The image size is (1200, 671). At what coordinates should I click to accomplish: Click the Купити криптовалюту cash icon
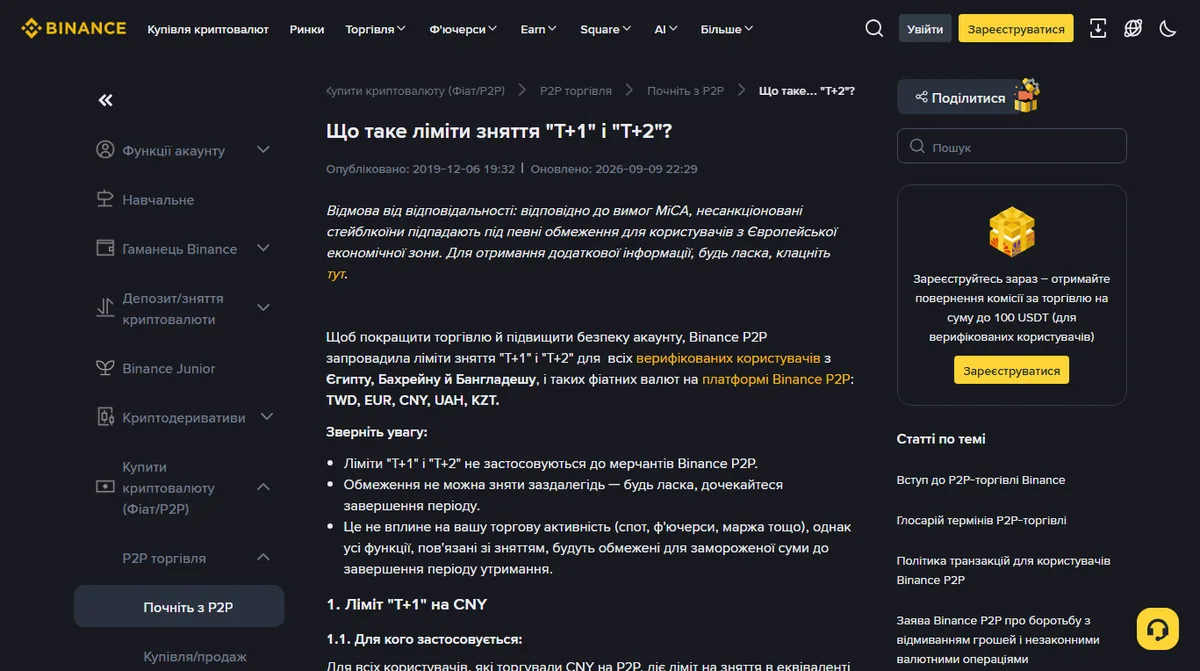point(105,487)
